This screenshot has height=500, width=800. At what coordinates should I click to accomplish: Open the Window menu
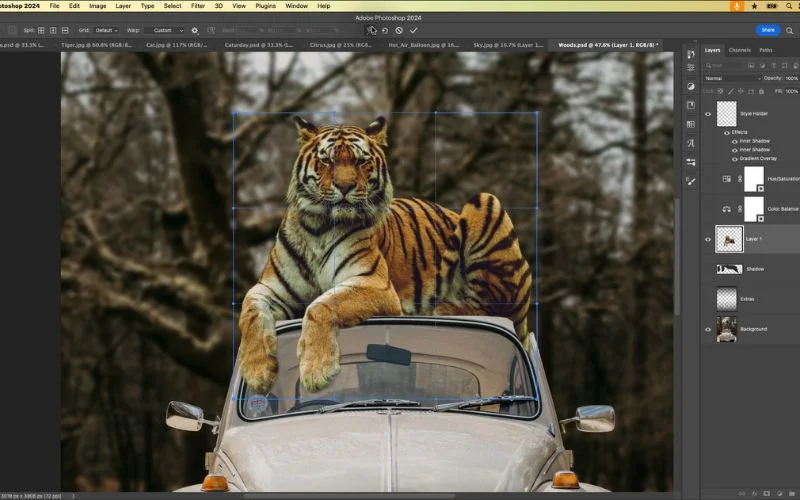click(x=296, y=6)
